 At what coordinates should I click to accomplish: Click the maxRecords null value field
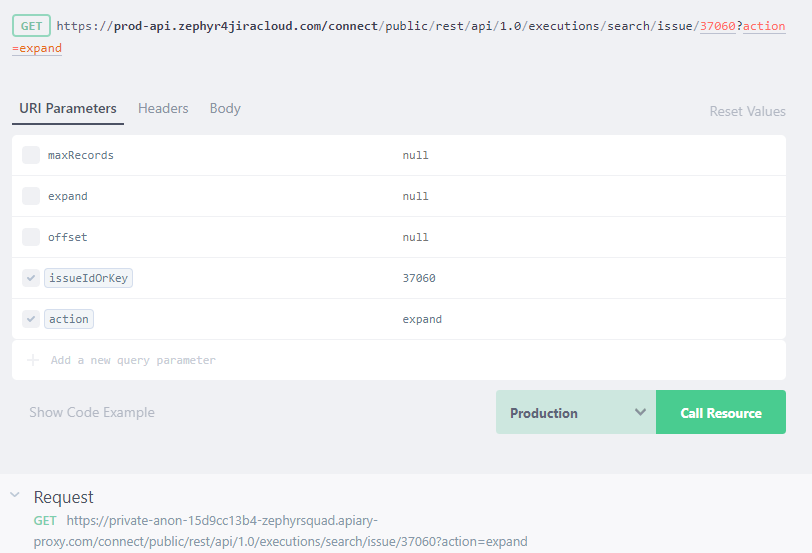(x=415, y=155)
